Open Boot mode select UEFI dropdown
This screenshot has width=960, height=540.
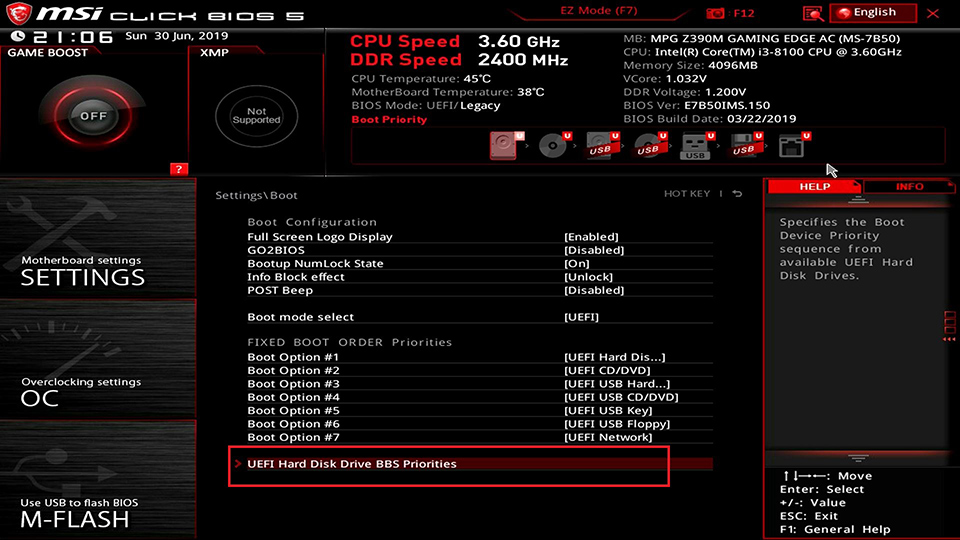pyautogui.click(x=581, y=317)
